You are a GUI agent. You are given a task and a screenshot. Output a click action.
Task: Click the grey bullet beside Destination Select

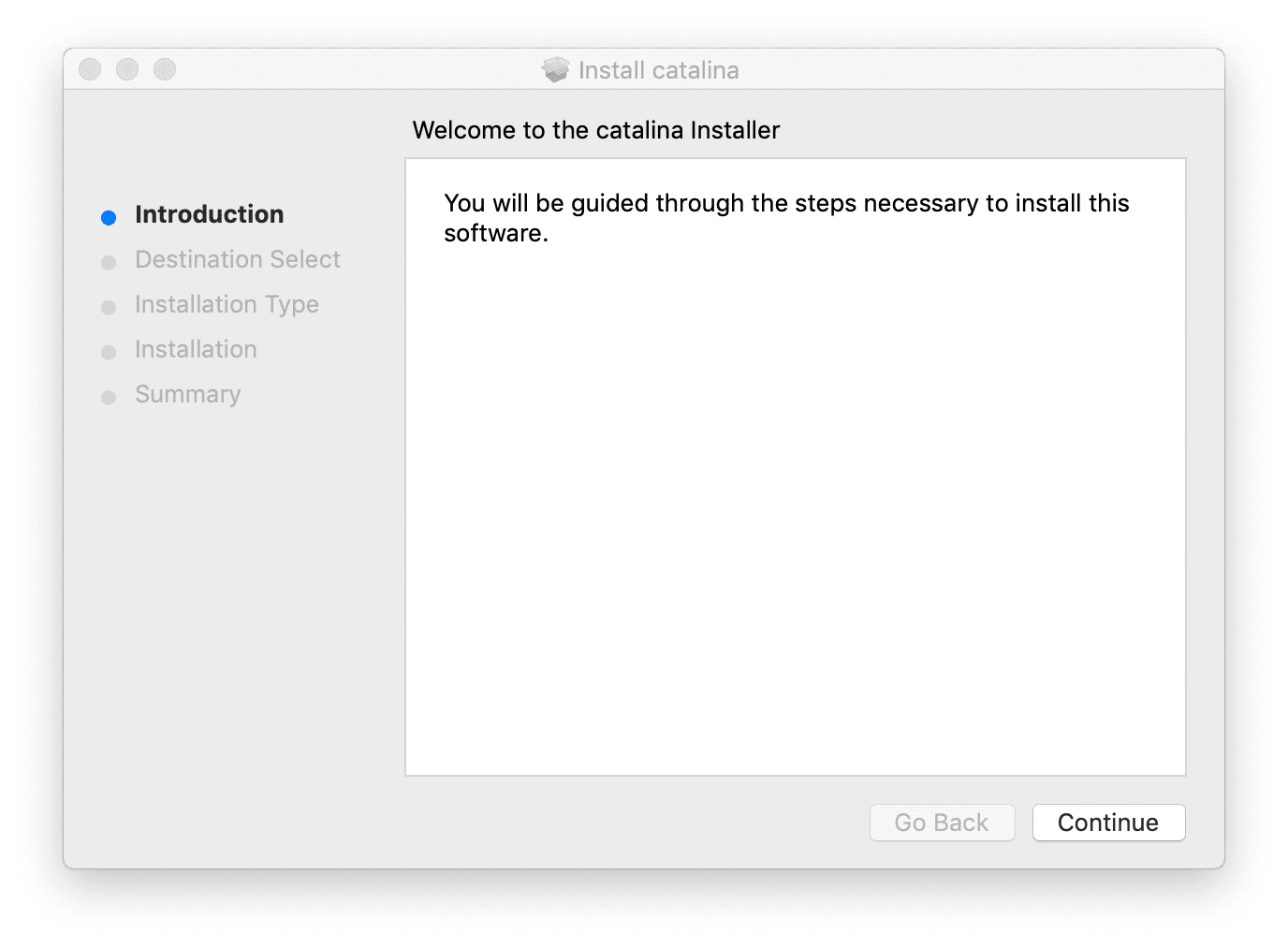(x=109, y=263)
